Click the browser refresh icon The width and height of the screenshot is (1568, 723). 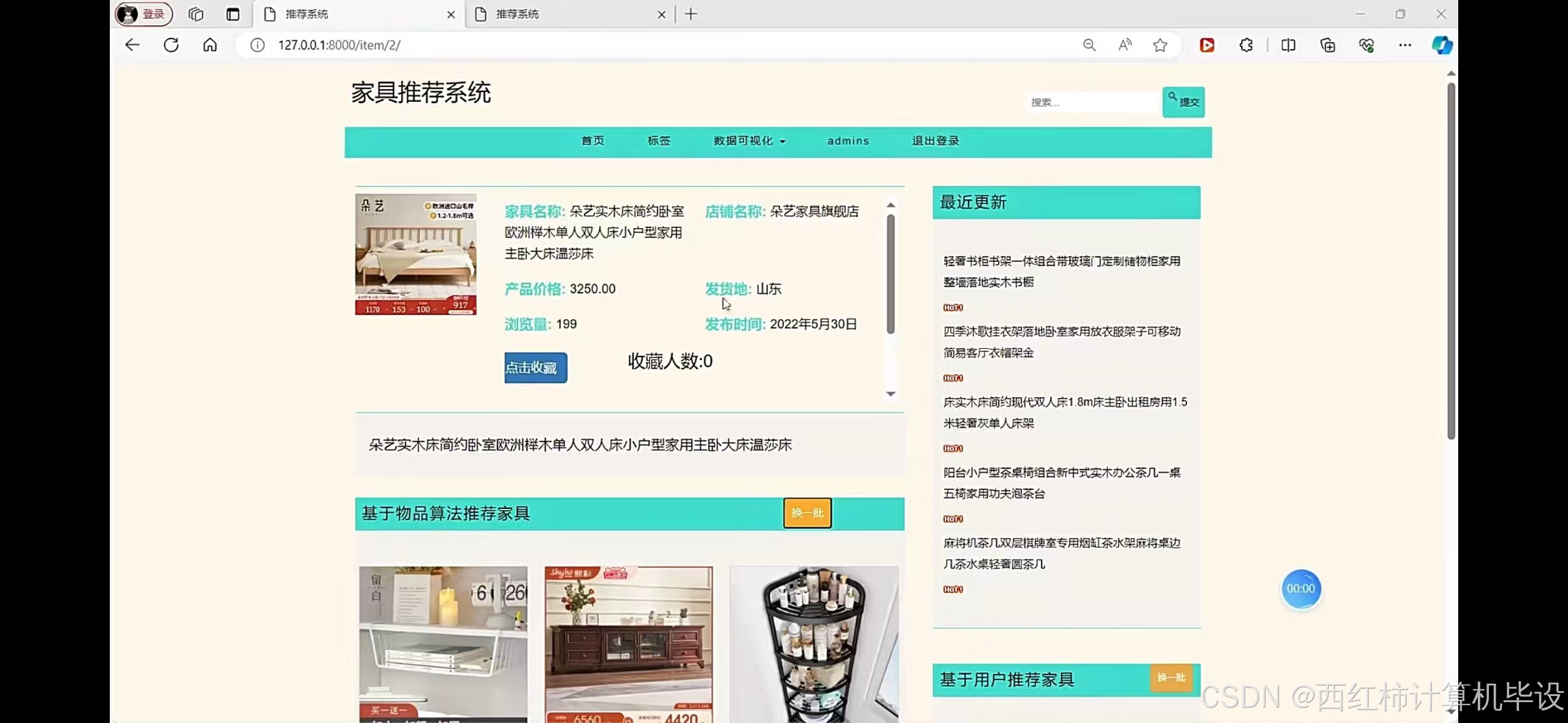171,45
